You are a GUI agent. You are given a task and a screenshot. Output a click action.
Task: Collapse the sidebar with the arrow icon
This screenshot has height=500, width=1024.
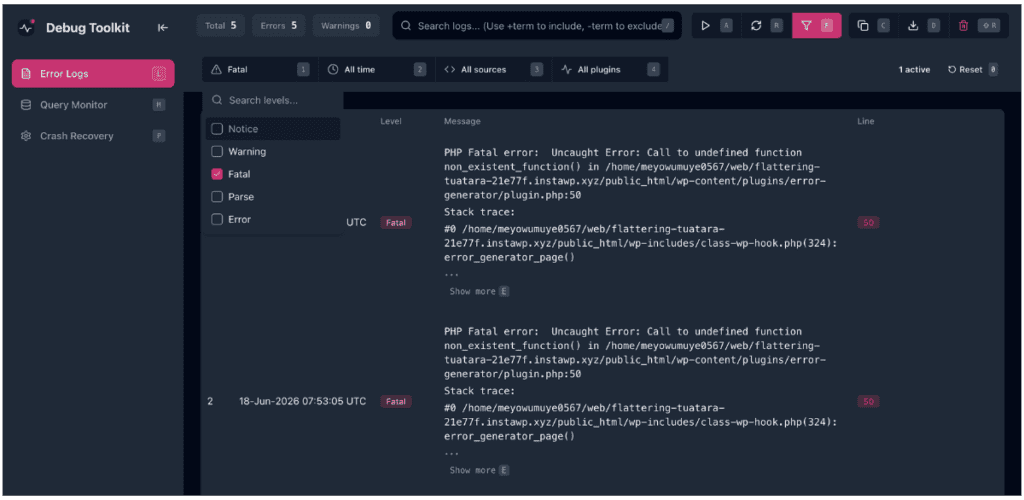[163, 27]
